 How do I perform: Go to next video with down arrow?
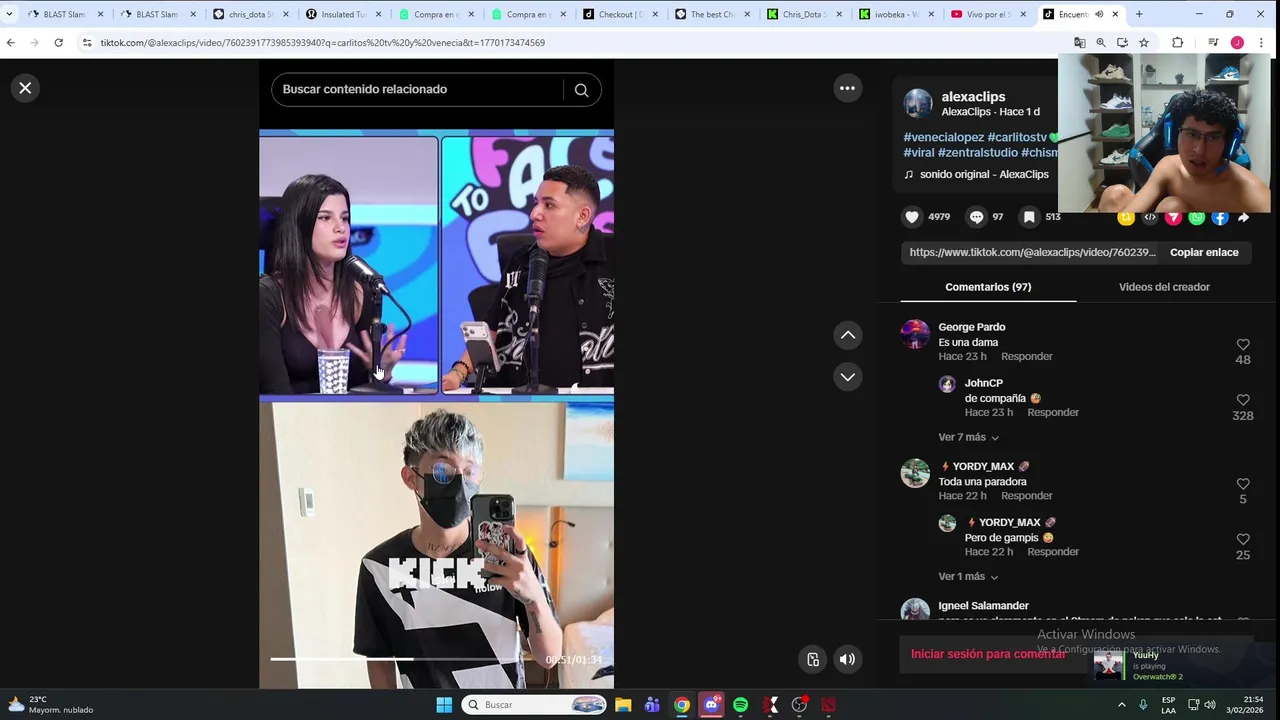click(x=847, y=377)
